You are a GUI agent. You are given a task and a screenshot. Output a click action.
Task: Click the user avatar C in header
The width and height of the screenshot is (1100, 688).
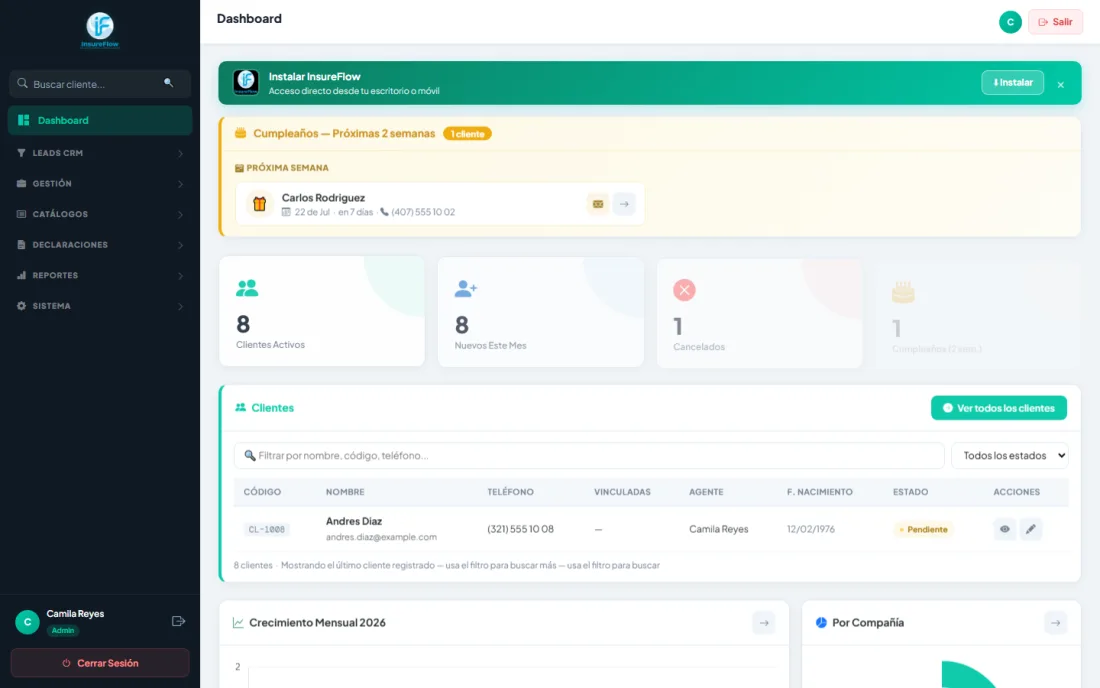1010,22
